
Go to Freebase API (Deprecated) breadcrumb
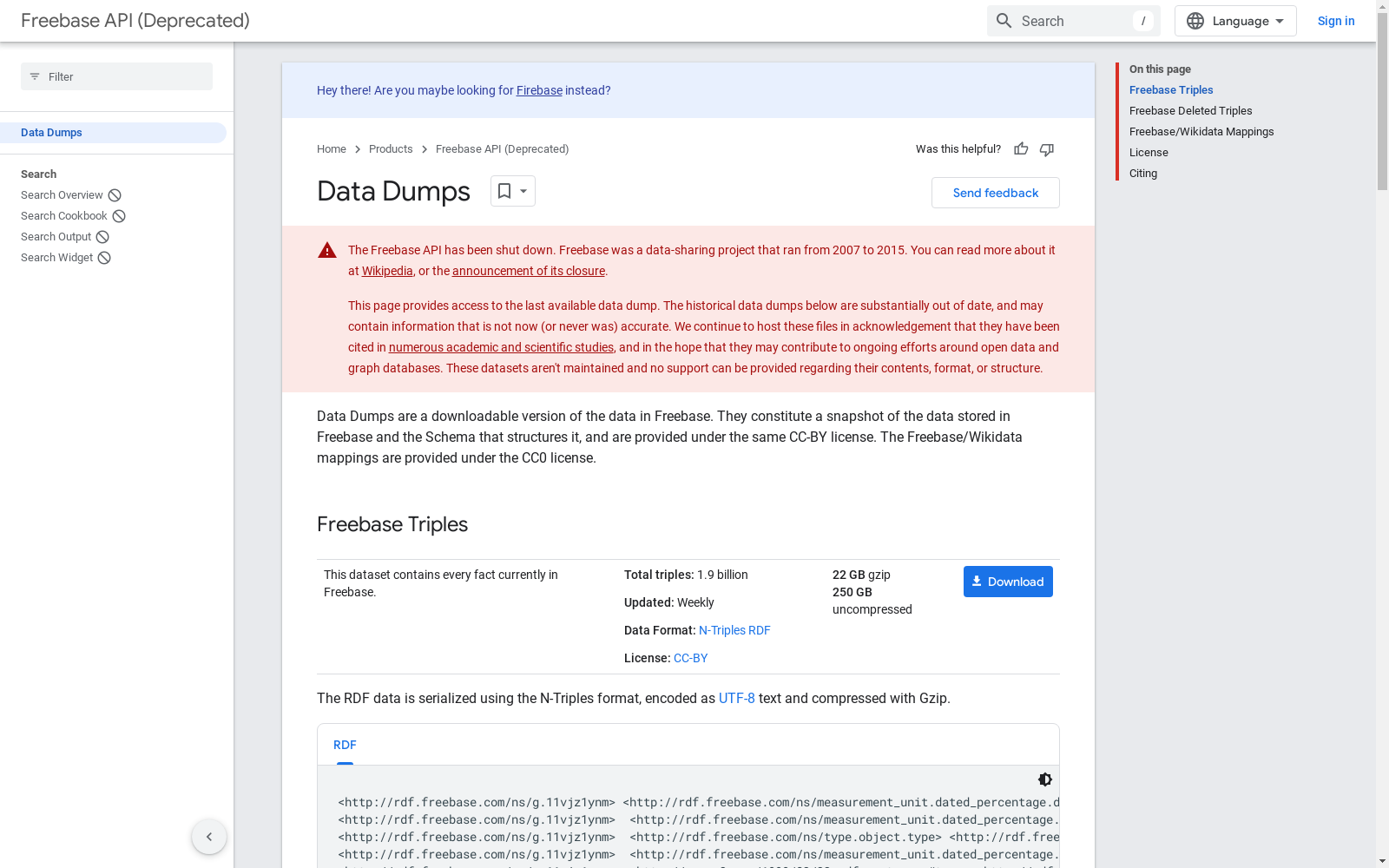pyautogui.click(x=503, y=149)
